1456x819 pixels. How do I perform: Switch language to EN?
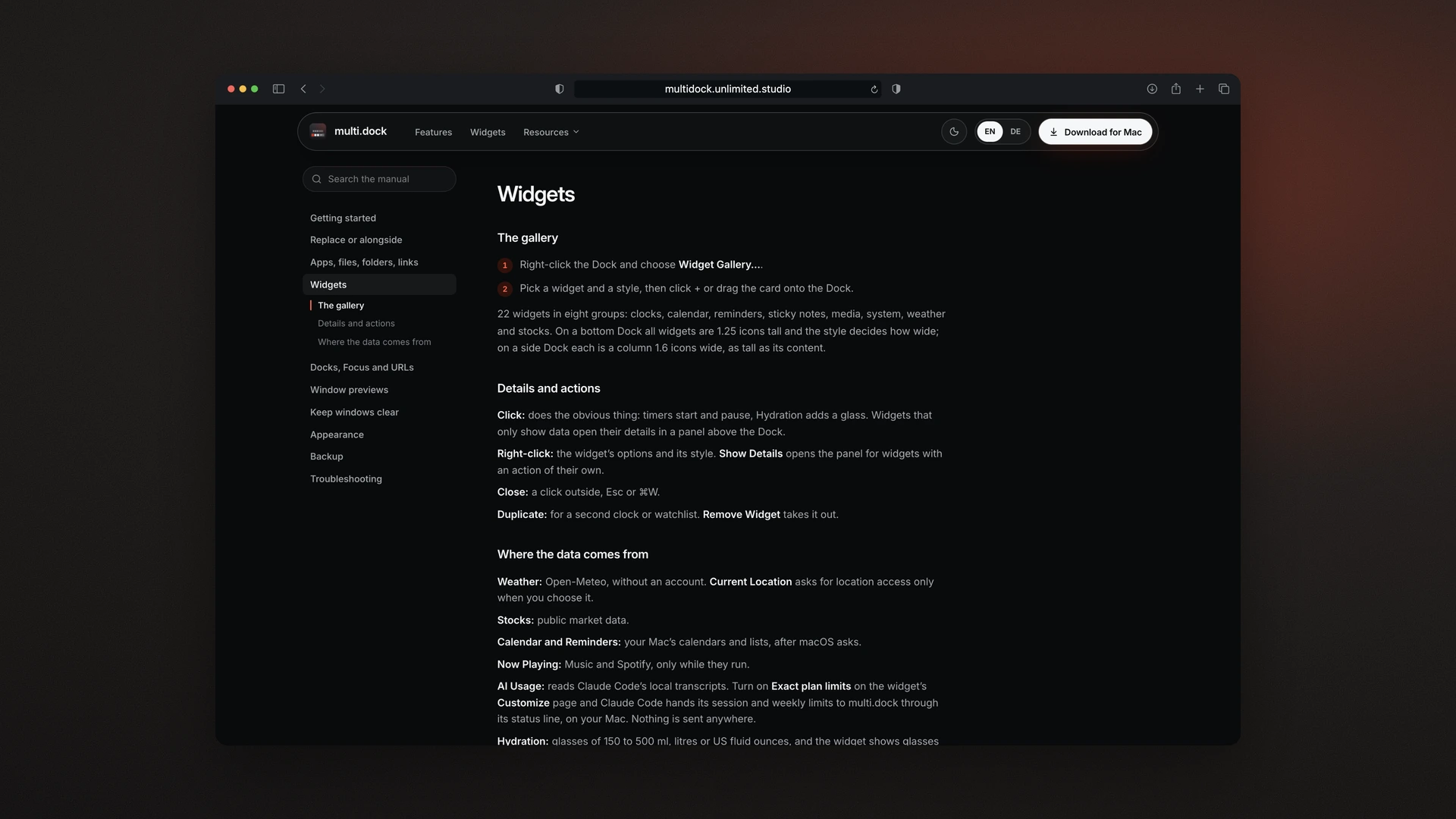(x=990, y=131)
